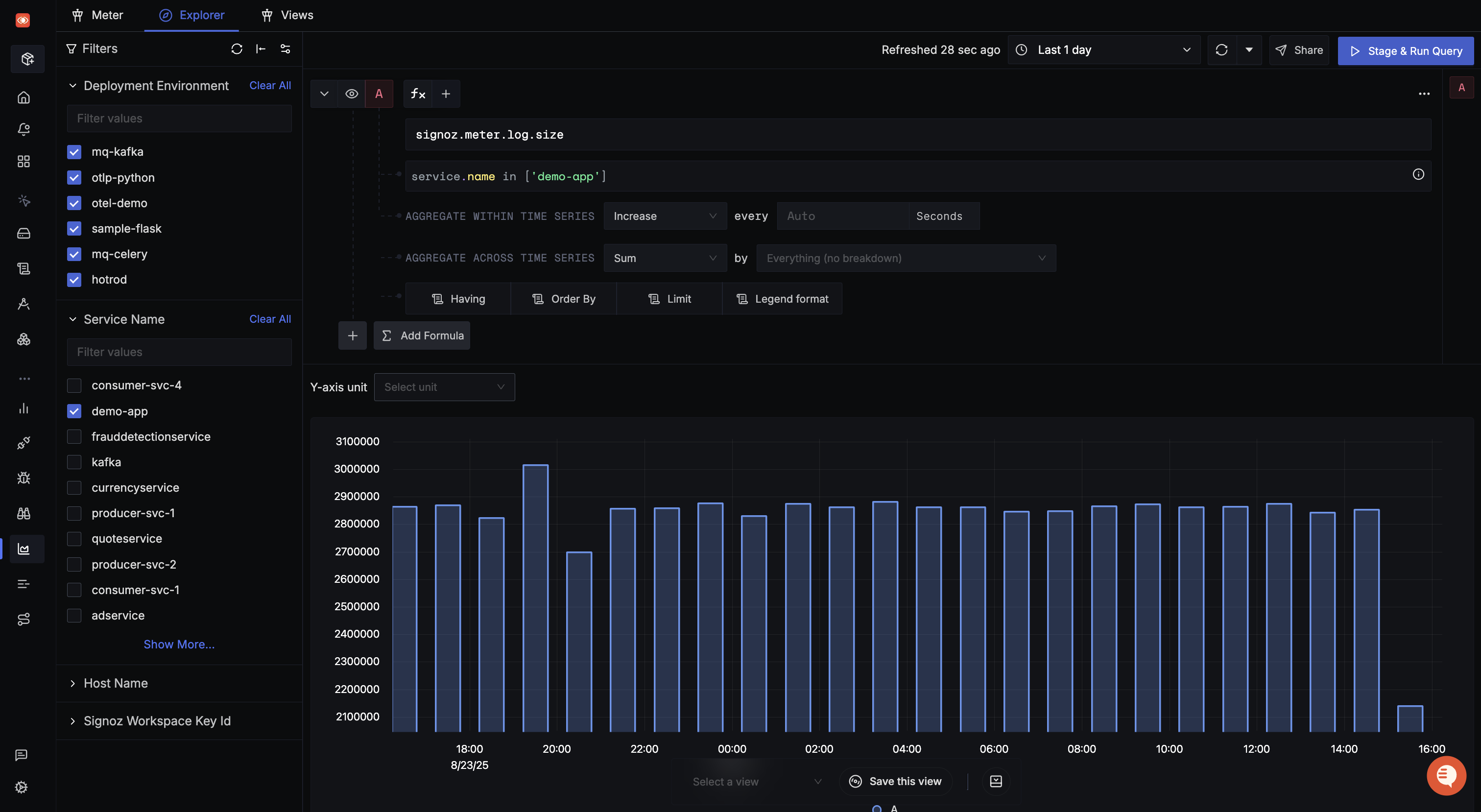Screen dimensions: 1481x812
Task: Open the bar chart sidebar icon
Action: coord(24,408)
